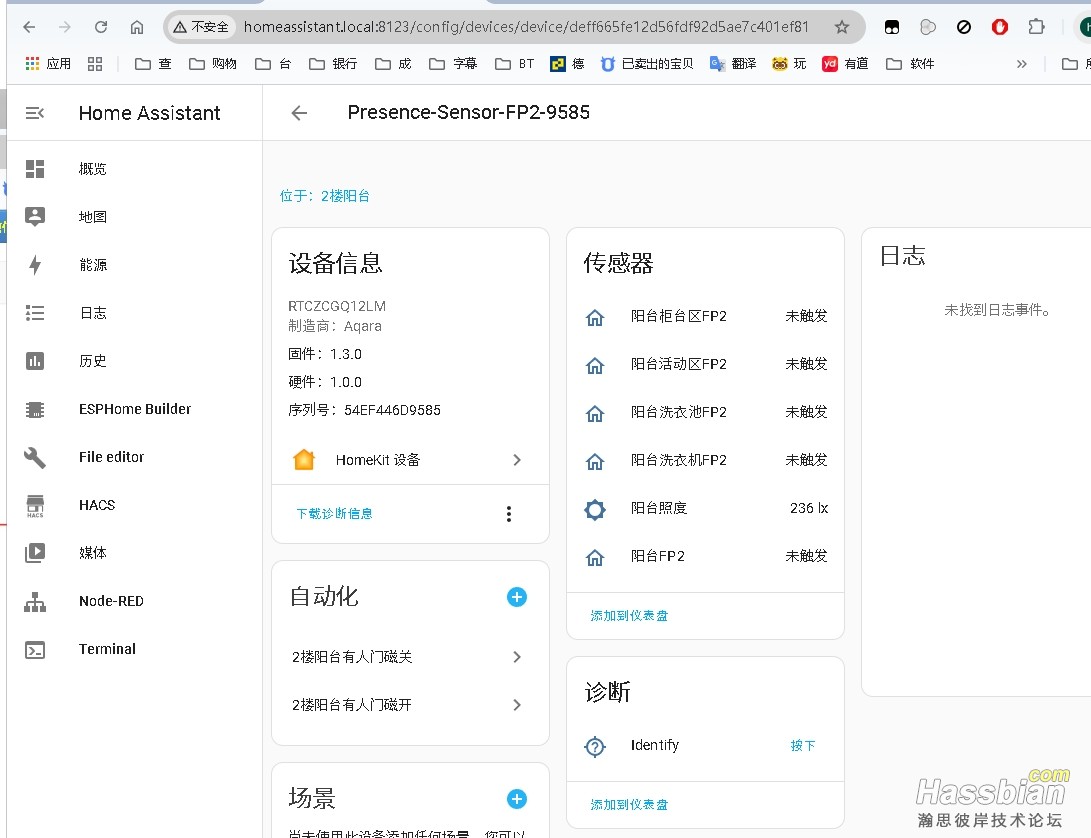Select the 阳台洗衣机FP2 sensor row label
Screen dimensions: 1091x838
coord(678,460)
